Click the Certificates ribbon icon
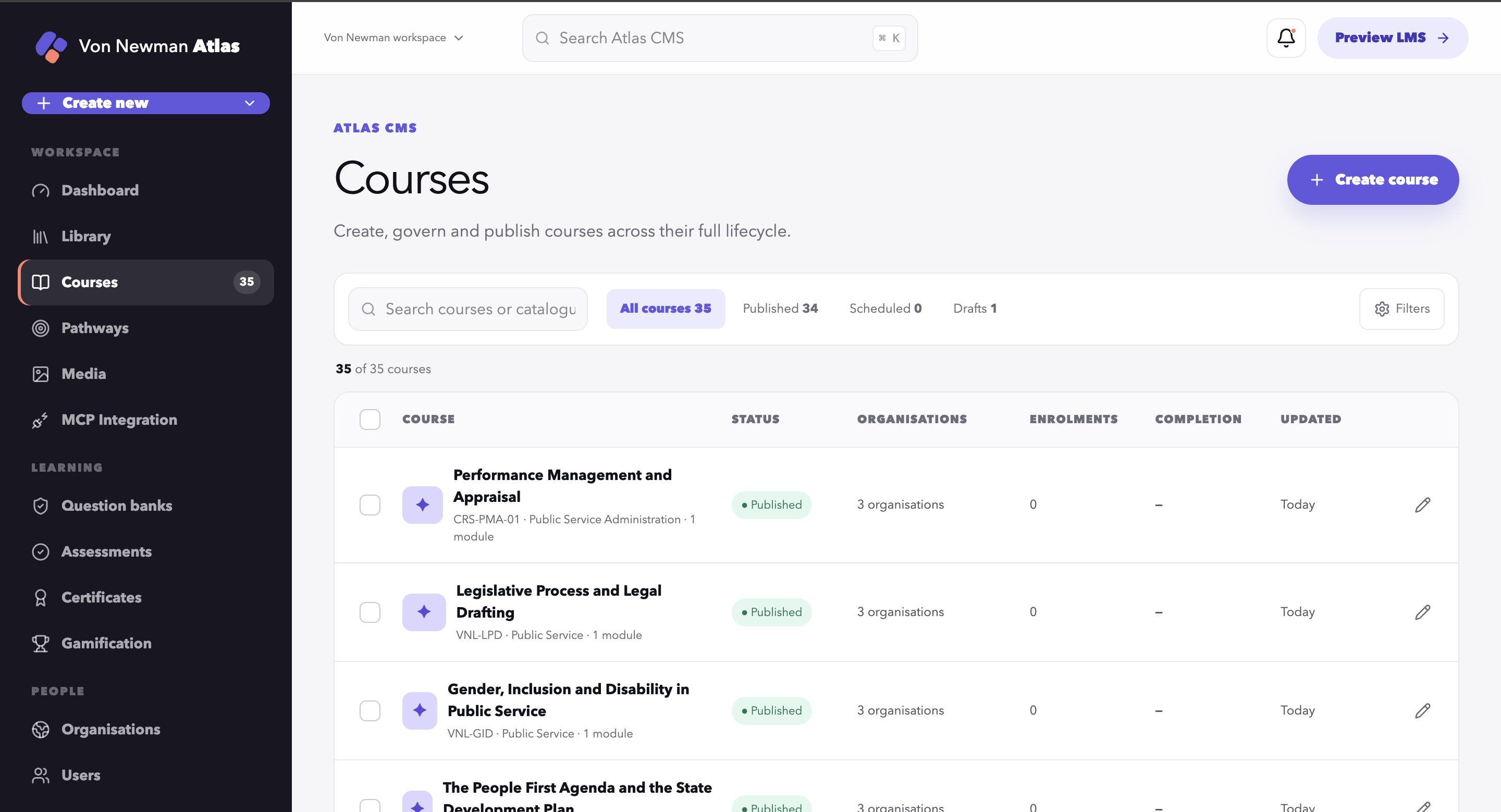This screenshot has width=1501, height=812. coord(40,598)
